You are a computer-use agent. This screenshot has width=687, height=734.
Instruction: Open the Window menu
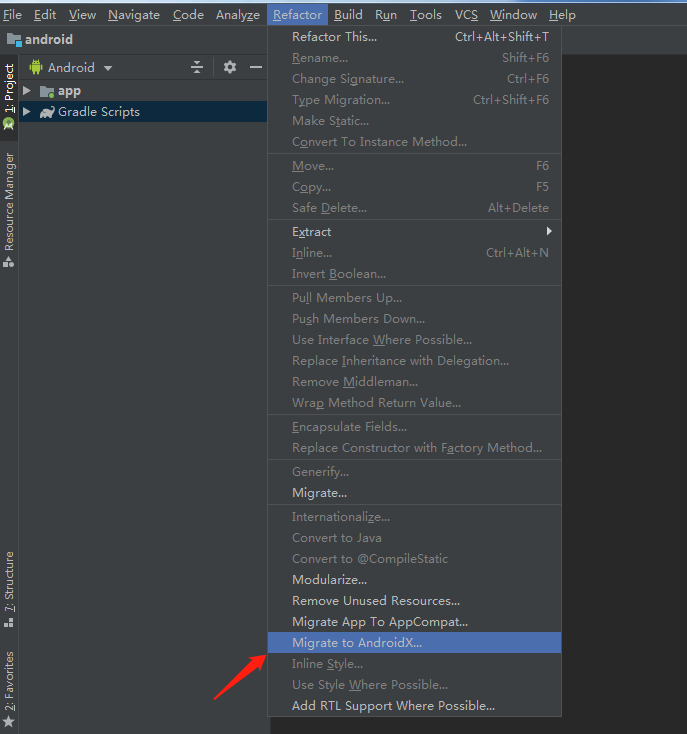point(513,15)
